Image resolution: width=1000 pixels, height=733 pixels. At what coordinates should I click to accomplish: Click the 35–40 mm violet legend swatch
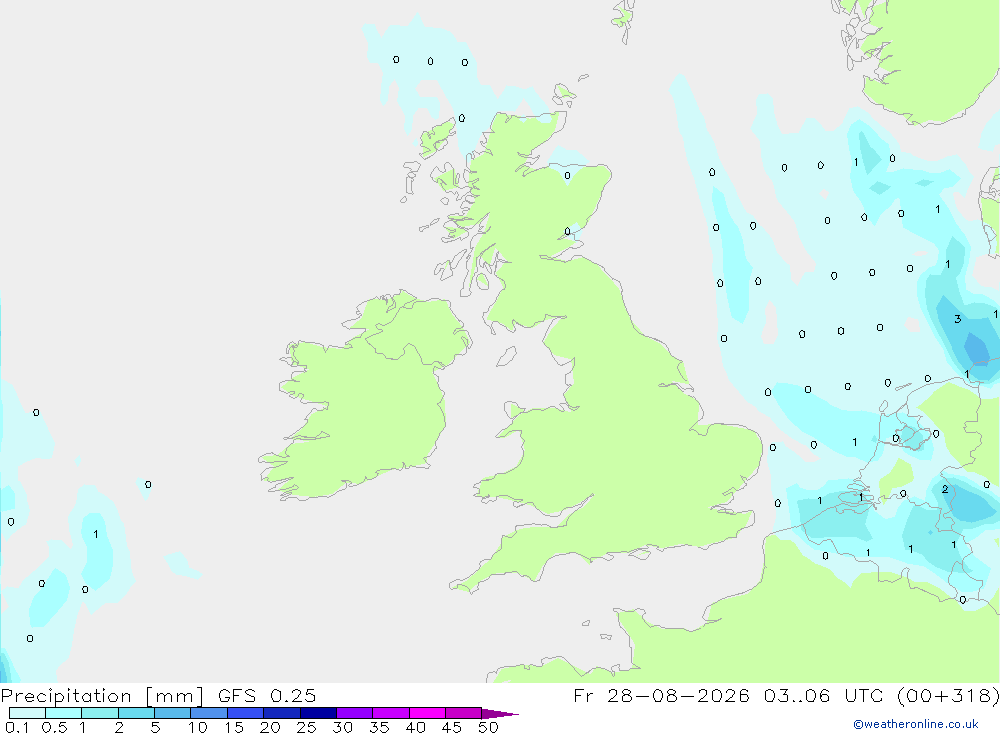click(390, 713)
